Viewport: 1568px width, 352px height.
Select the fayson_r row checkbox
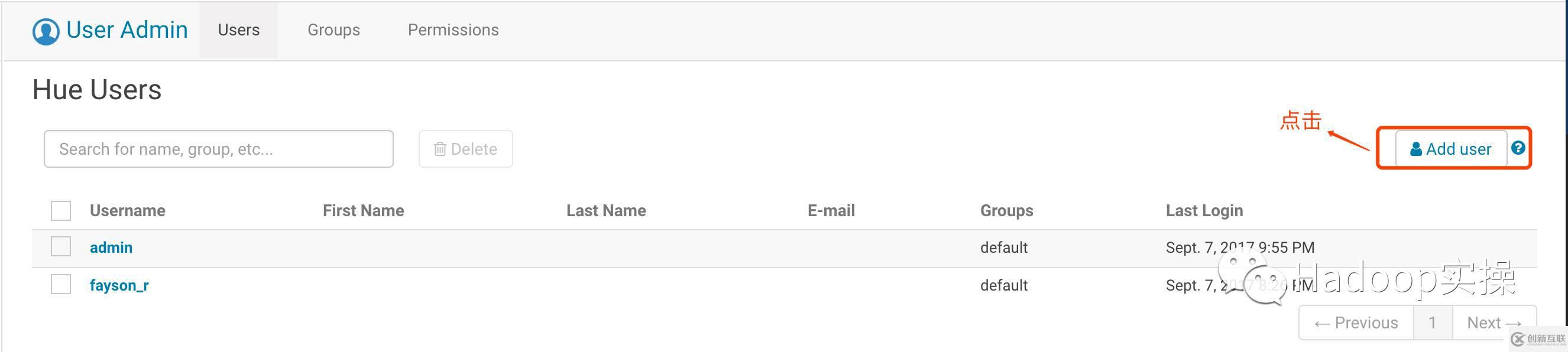pyautogui.click(x=61, y=285)
